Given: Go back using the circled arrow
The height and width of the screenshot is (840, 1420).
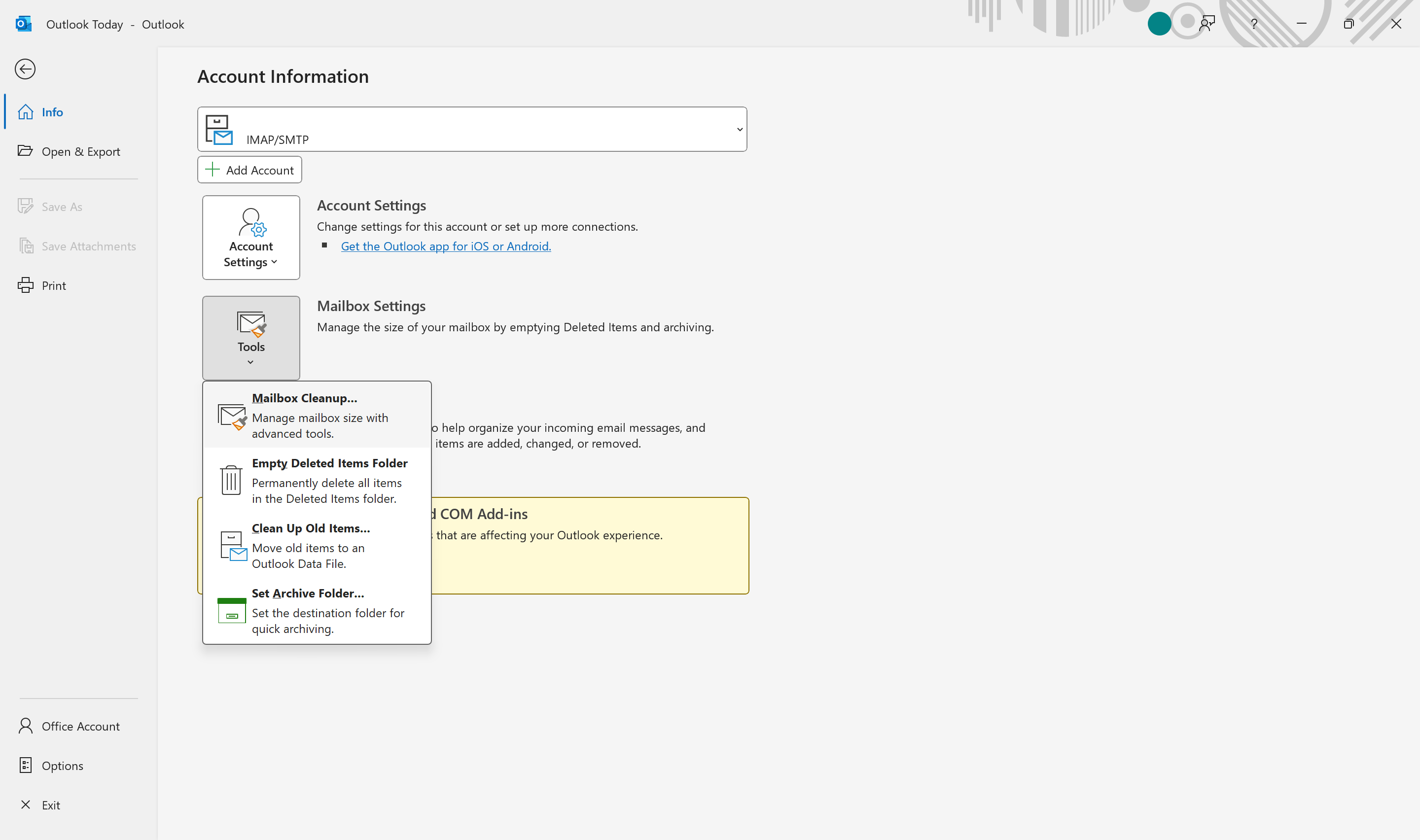Looking at the screenshot, I should (25, 69).
